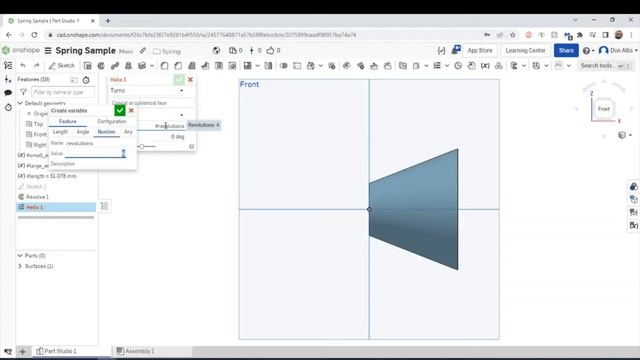Select the Helix 1 feature in list

[x=56, y=207]
